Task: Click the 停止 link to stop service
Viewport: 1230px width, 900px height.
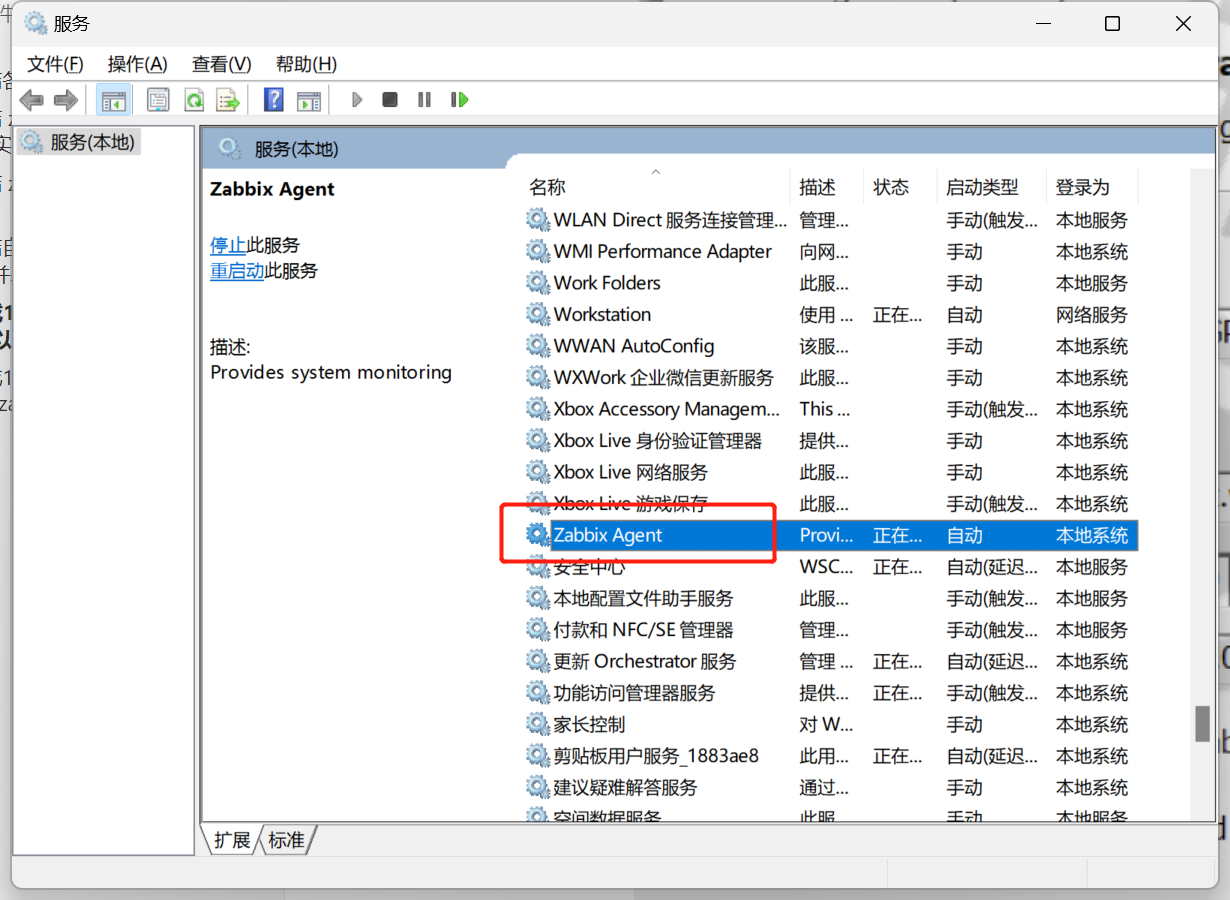Action: pyautogui.click(x=228, y=245)
